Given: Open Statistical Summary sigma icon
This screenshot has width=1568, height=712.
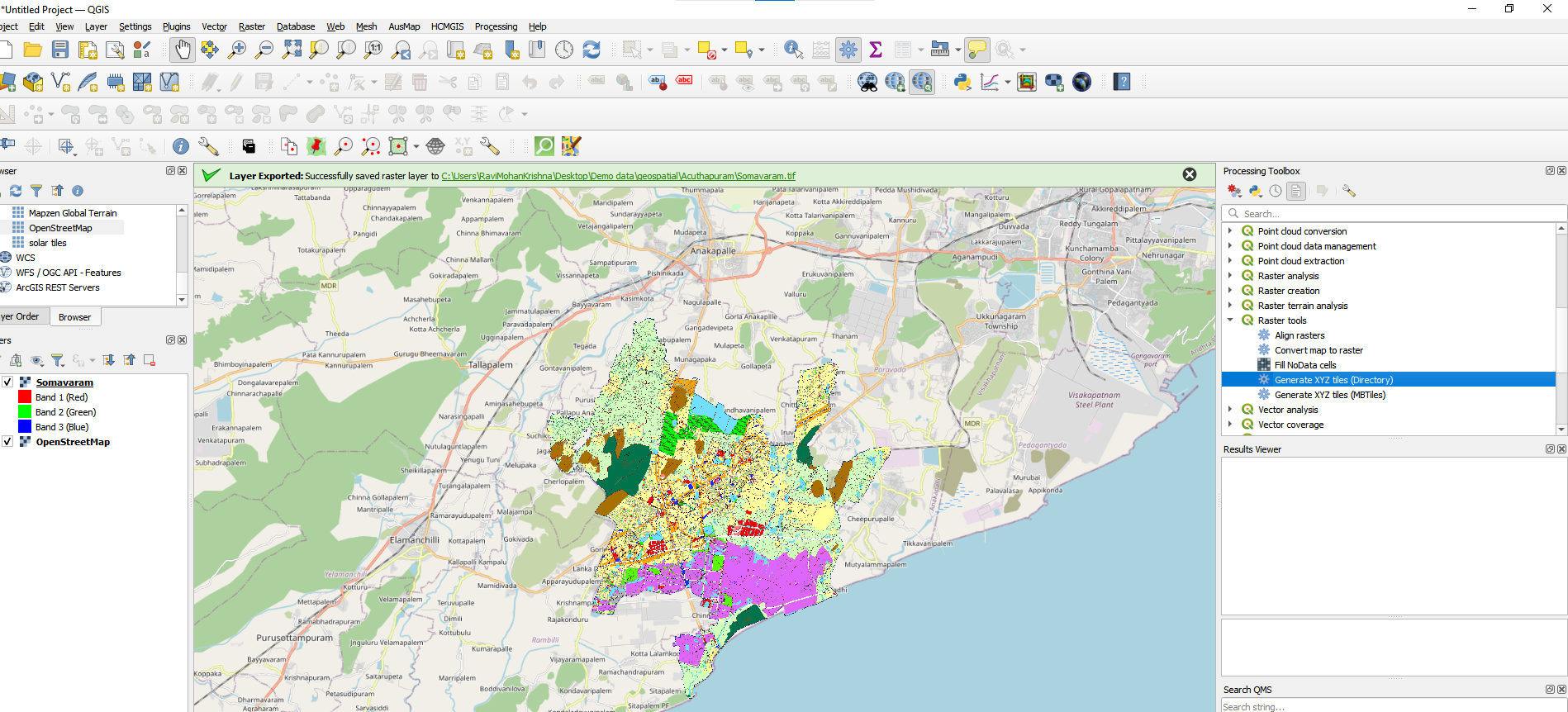Looking at the screenshot, I should pyautogui.click(x=876, y=50).
